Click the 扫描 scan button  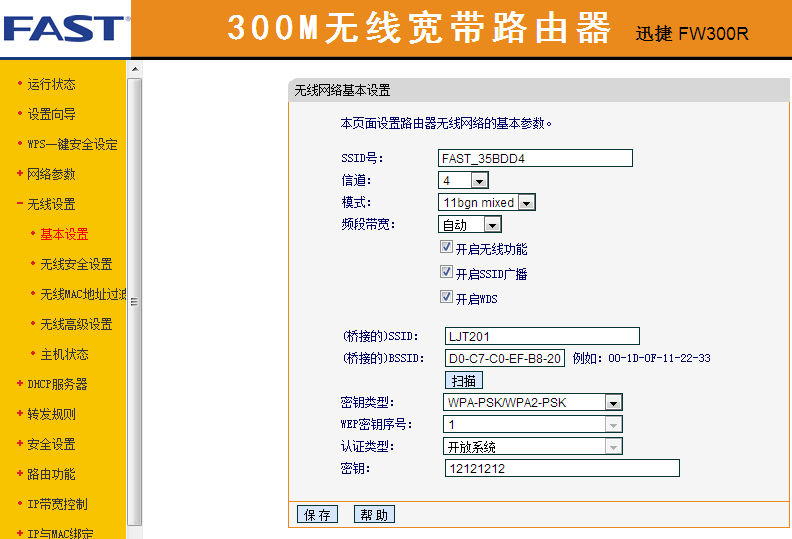pos(464,380)
